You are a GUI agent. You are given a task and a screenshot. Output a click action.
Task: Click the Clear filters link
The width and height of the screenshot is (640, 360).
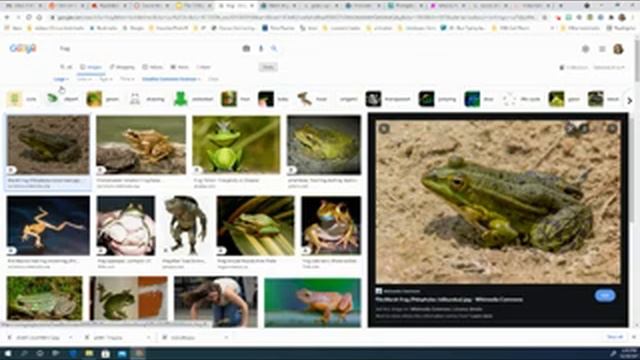213,79
